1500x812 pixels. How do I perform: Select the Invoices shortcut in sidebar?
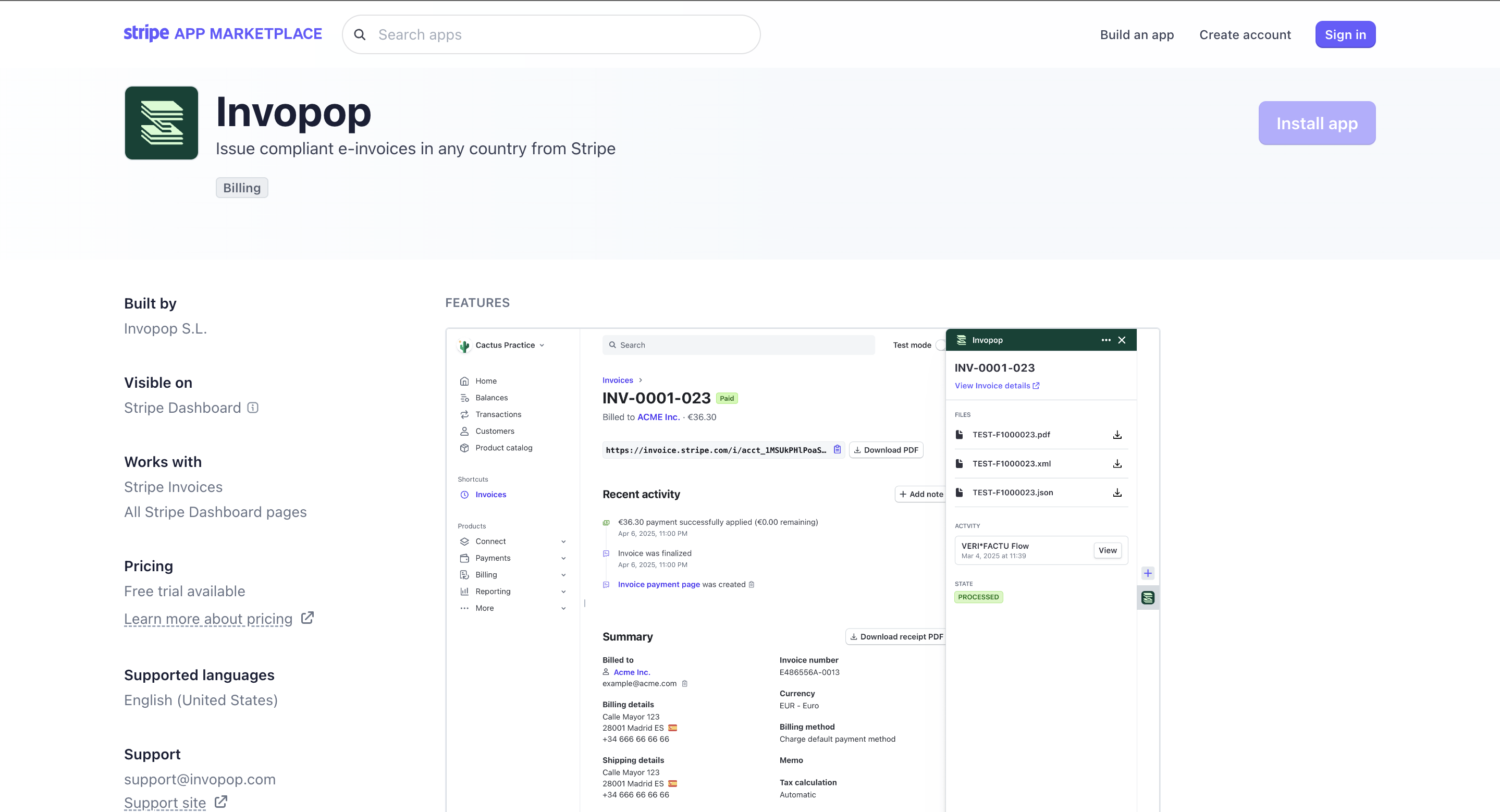(x=490, y=494)
